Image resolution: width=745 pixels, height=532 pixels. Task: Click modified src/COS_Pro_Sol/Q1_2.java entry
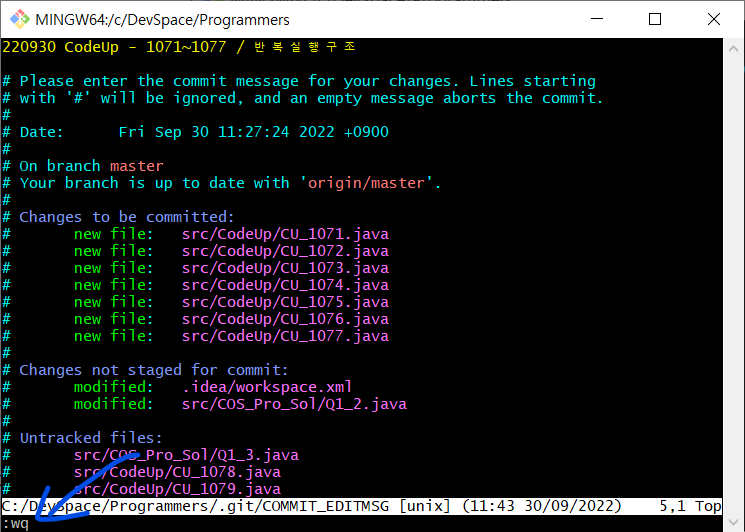point(240,404)
